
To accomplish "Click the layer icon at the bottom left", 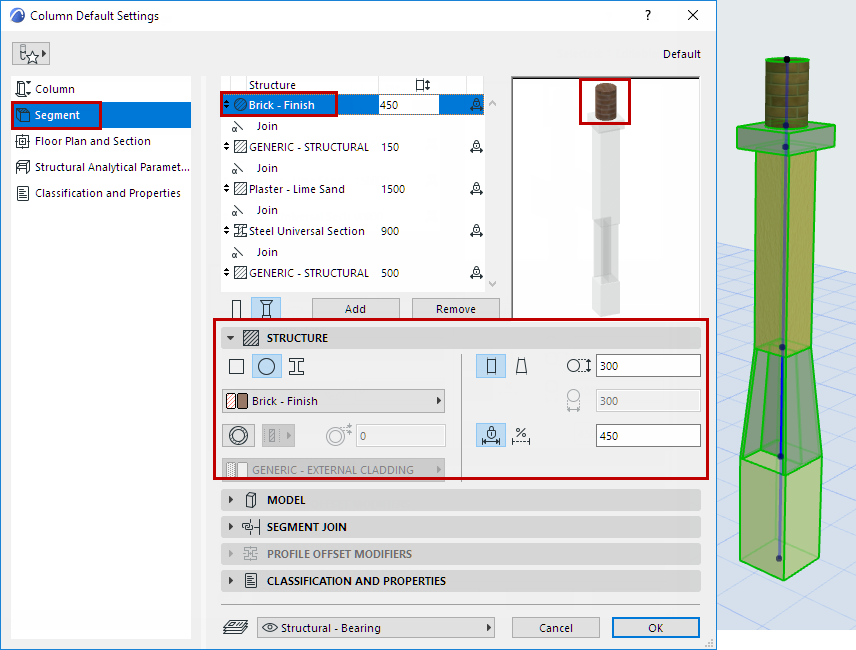I will click(236, 627).
